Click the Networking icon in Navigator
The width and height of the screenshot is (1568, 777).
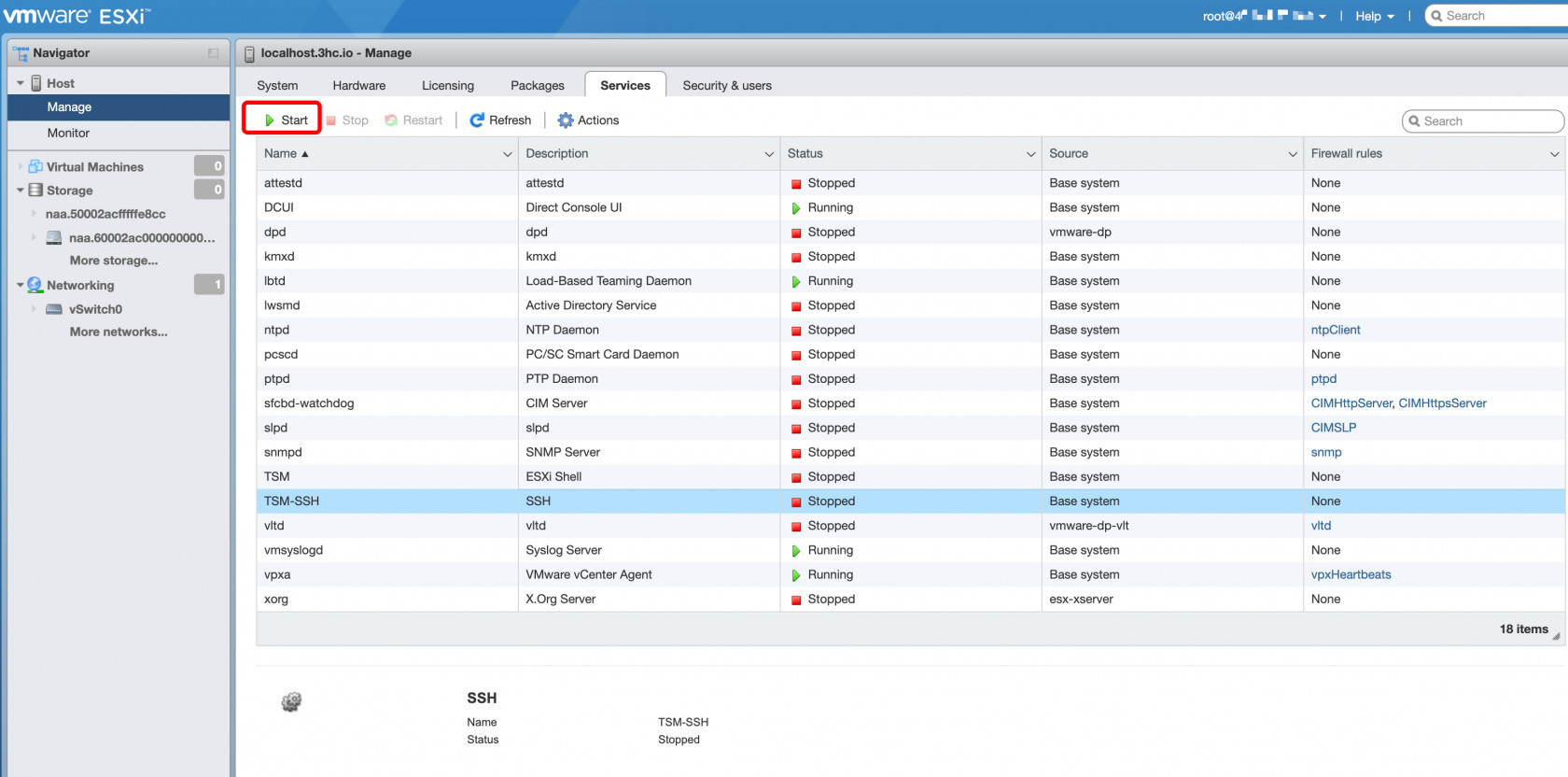[35, 285]
